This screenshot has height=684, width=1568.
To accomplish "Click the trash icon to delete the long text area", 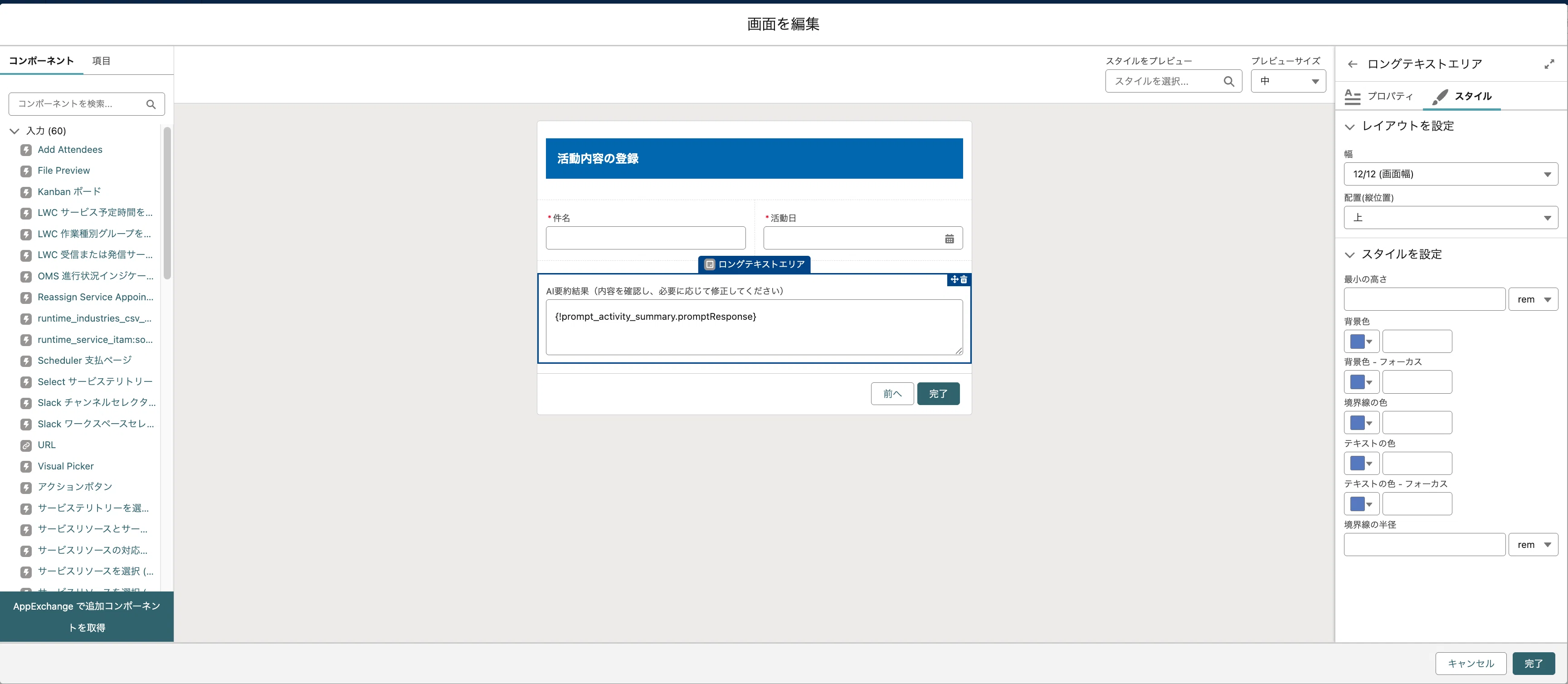I will click(964, 279).
